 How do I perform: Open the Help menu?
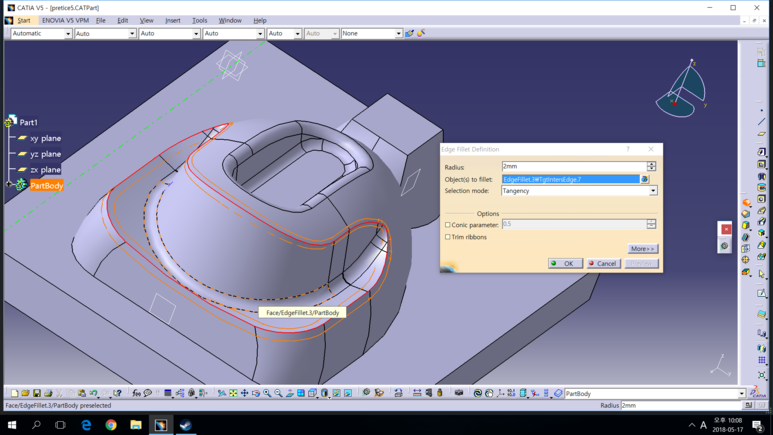[260, 20]
